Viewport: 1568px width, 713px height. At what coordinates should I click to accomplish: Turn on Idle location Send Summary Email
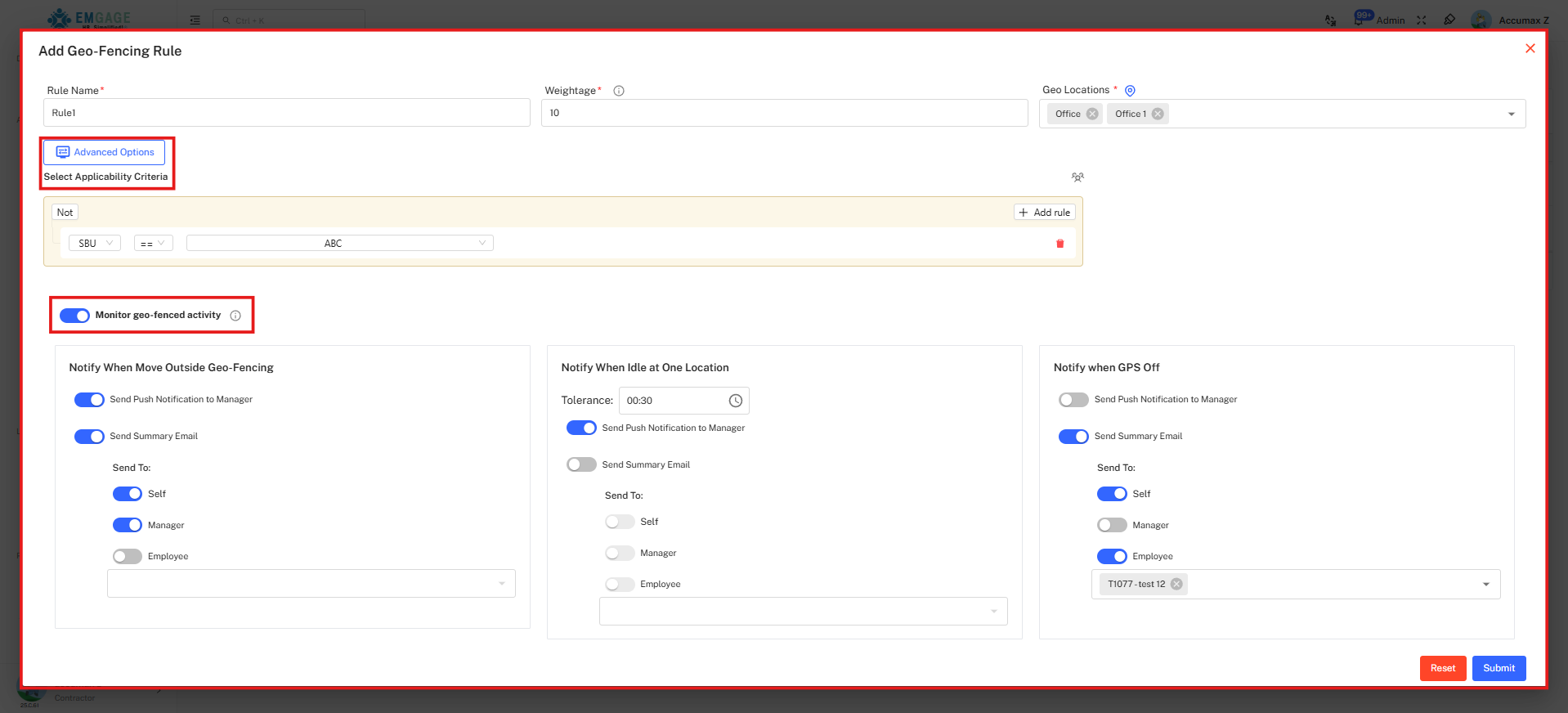(x=581, y=464)
